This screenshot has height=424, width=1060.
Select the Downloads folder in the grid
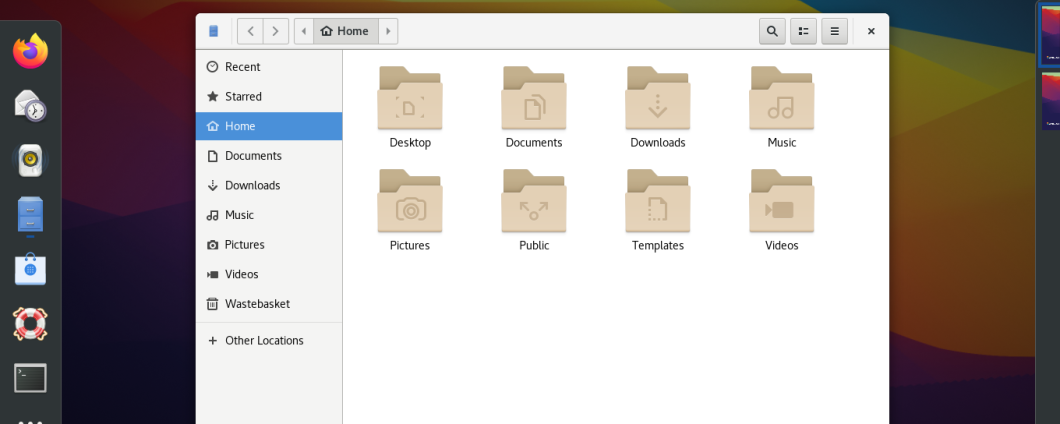pyautogui.click(x=657, y=99)
